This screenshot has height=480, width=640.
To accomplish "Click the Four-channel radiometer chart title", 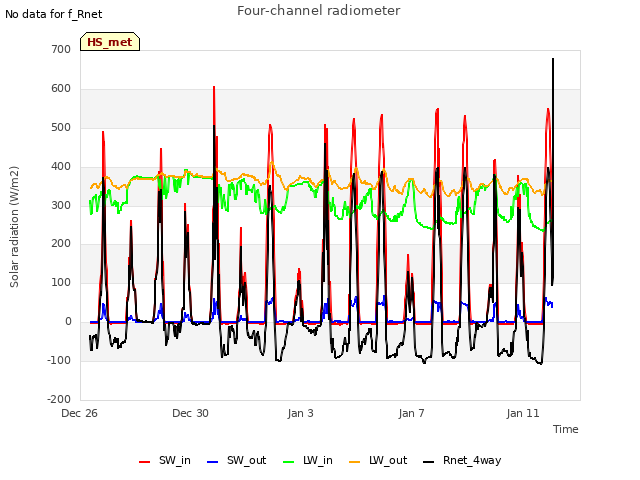I will pos(318,10).
